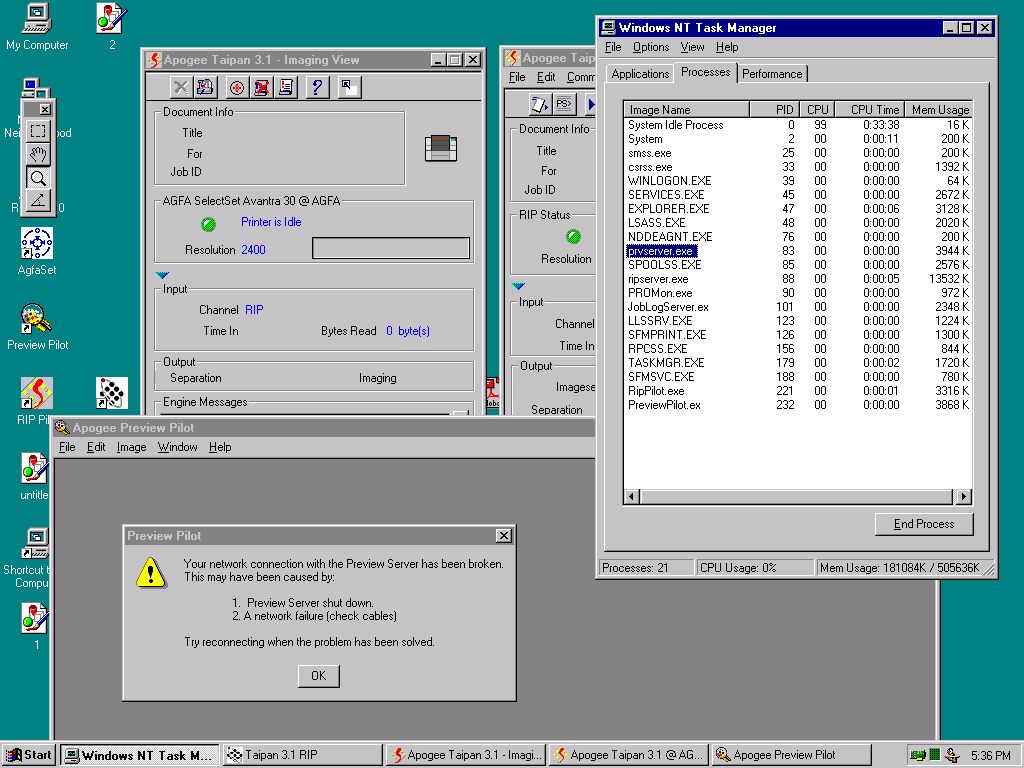Viewport: 1024px width, 768px height.
Task: Select the black dots pattern desktop shortcut
Action: [x=112, y=392]
